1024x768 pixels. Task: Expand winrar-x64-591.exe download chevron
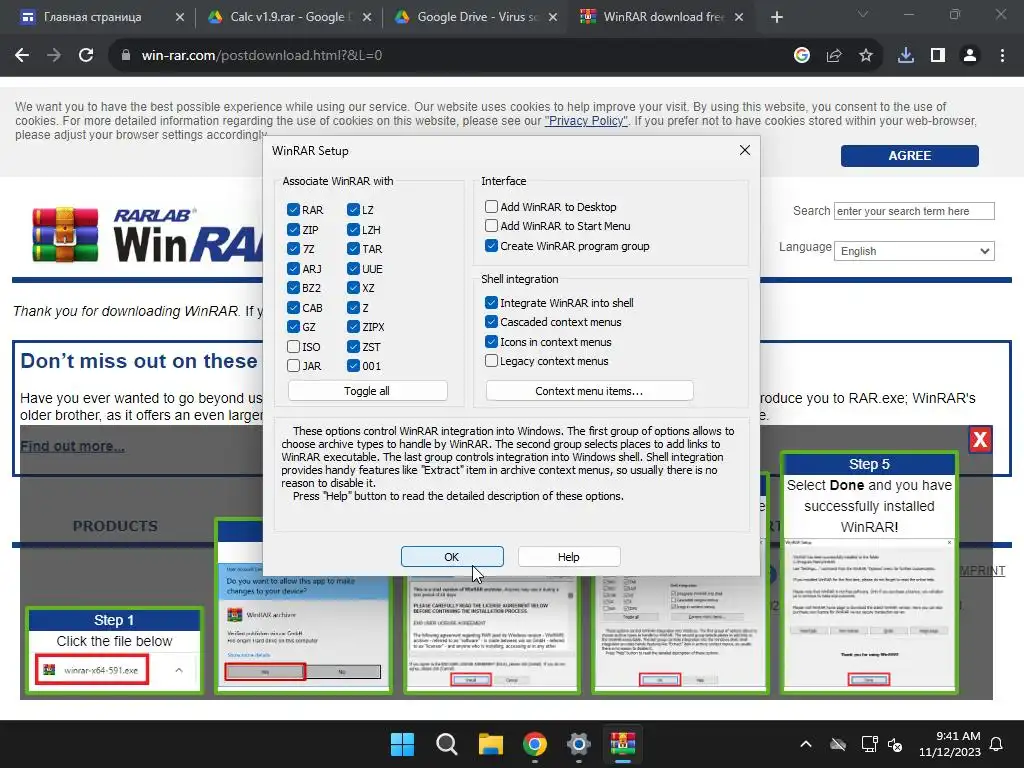179,670
